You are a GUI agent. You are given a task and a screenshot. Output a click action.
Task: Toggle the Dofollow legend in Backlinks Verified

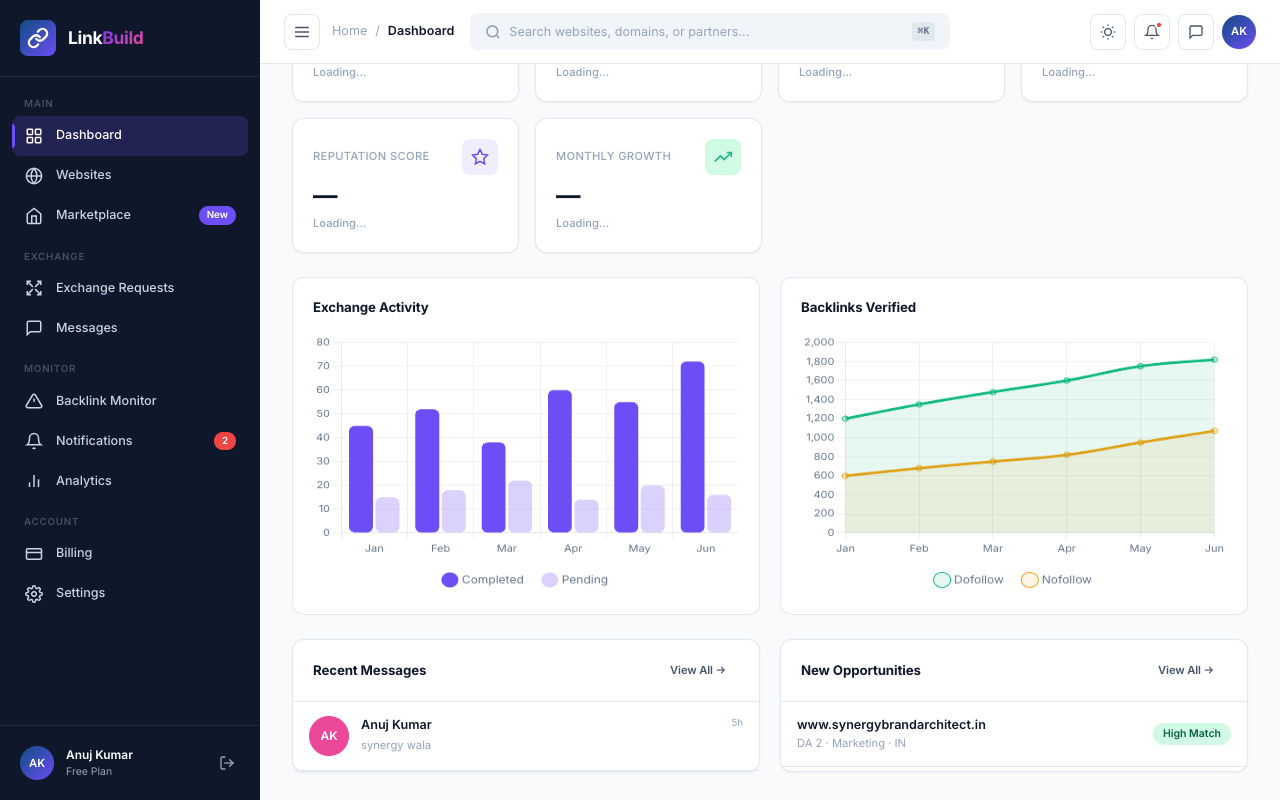tap(968, 580)
